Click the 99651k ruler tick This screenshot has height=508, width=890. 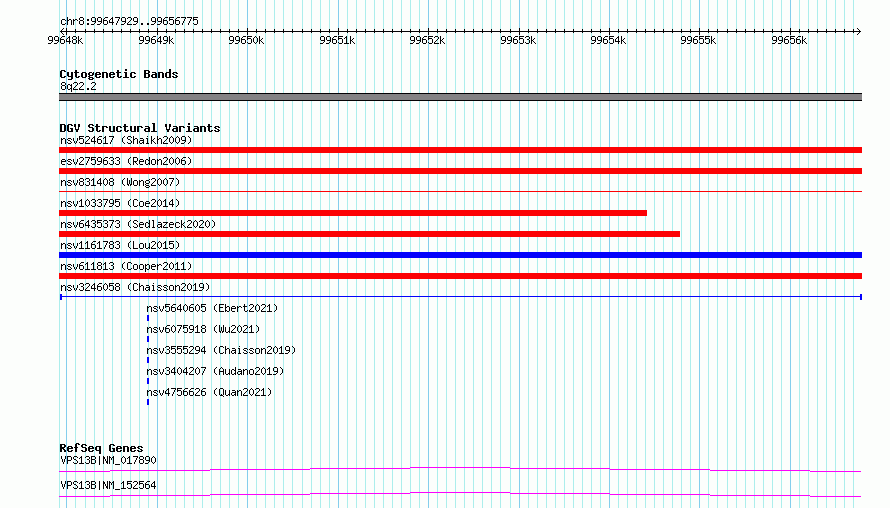coord(337,40)
